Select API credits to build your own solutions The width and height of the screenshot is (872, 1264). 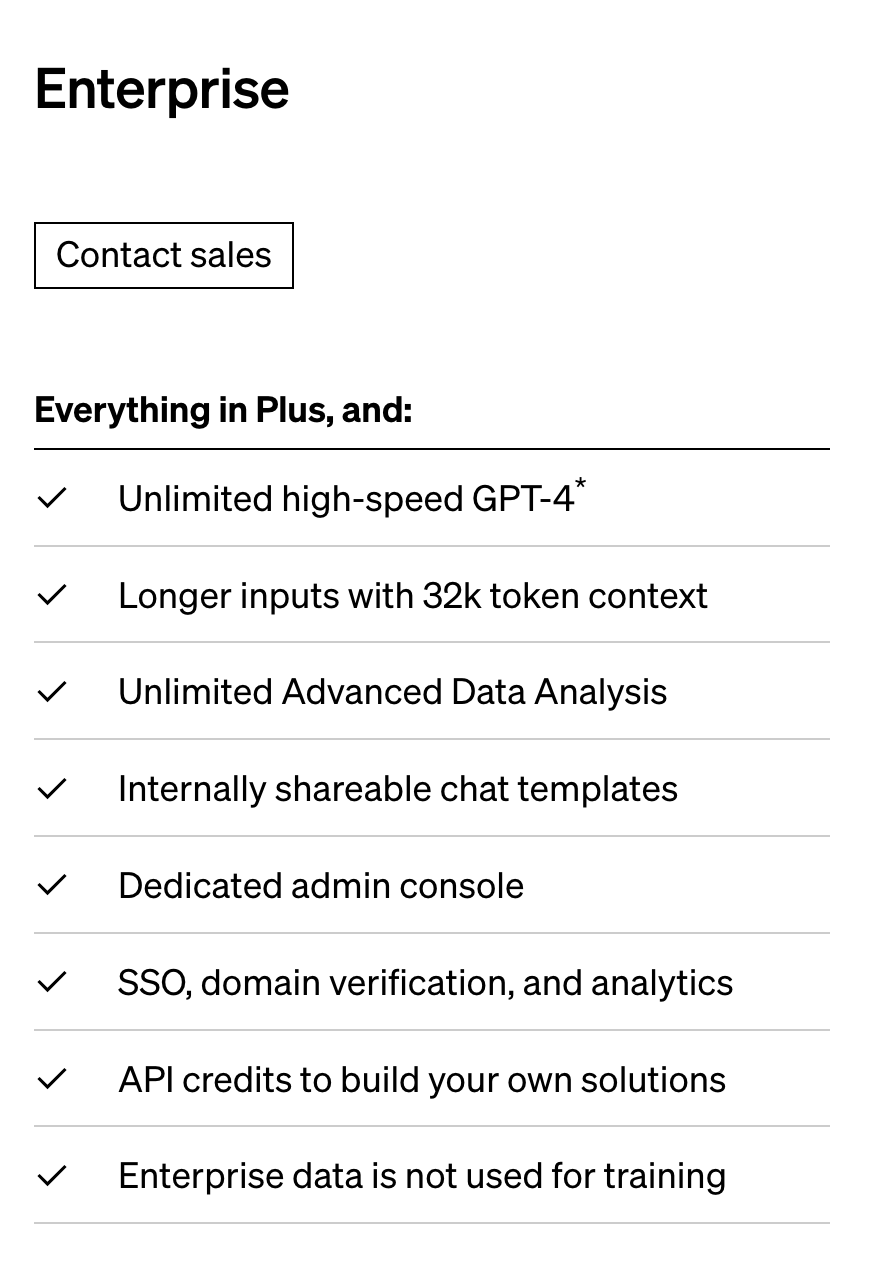(x=422, y=1080)
